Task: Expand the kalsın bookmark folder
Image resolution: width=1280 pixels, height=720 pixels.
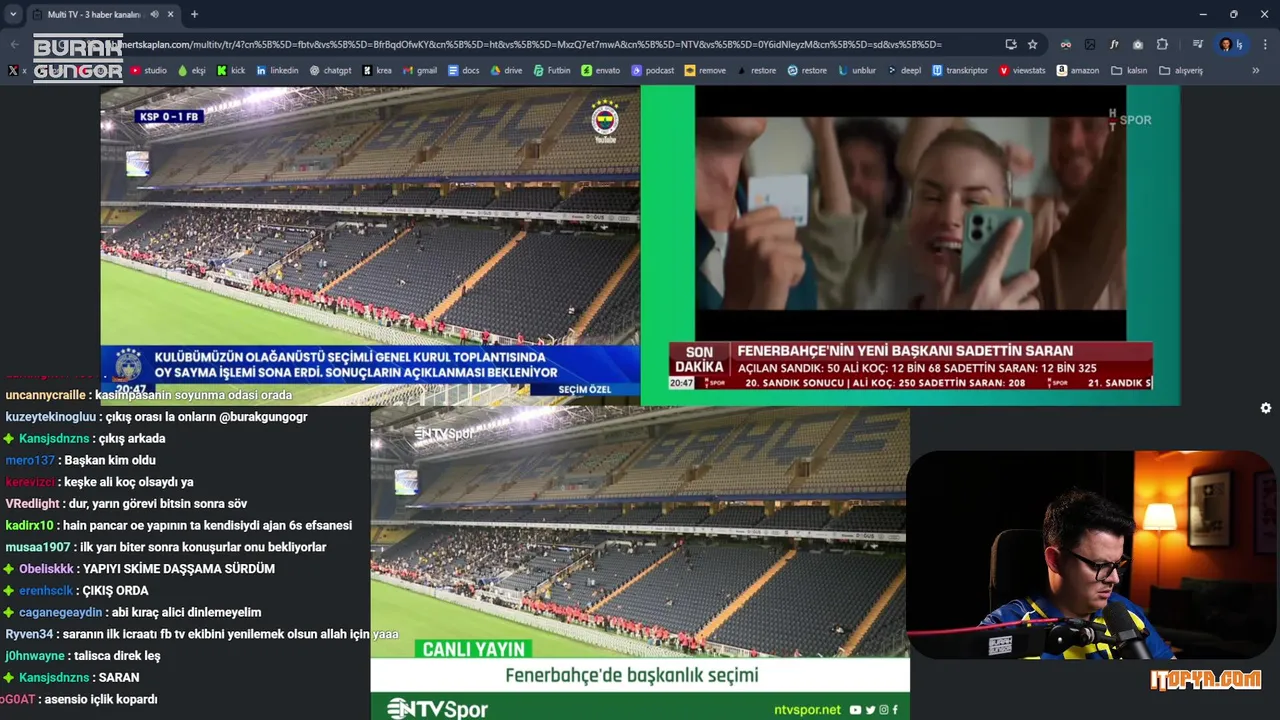Action: point(1129,71)
